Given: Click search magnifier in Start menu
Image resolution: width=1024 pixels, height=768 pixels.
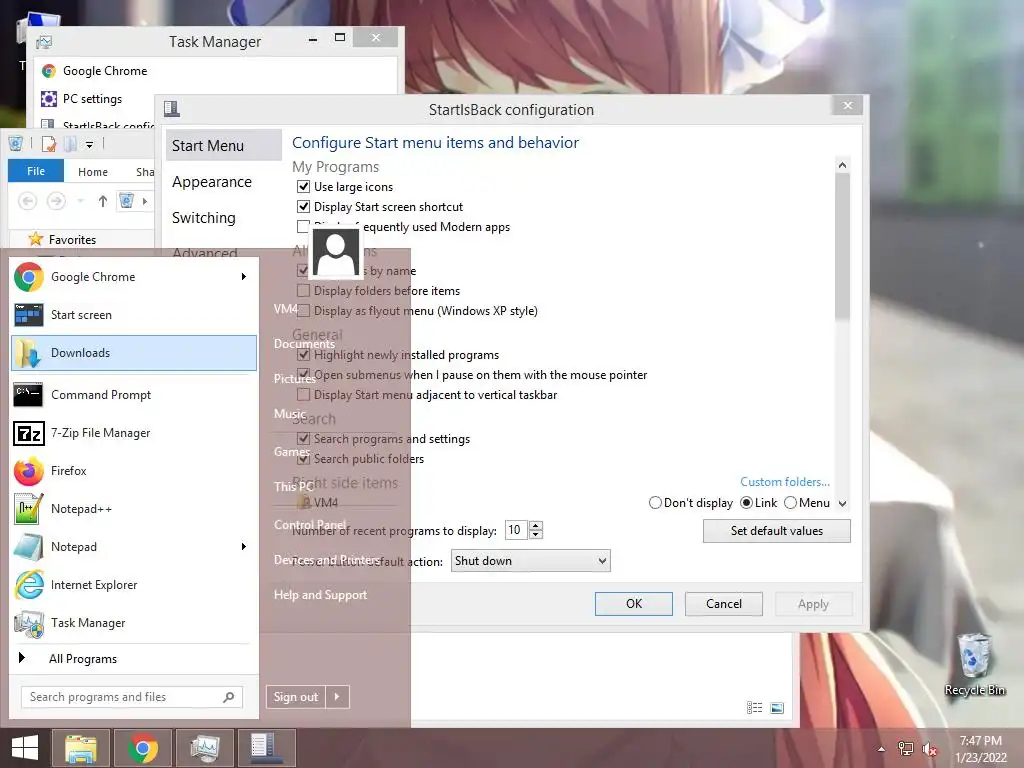Looking at the screenshot, I should [x=229, y=697].
